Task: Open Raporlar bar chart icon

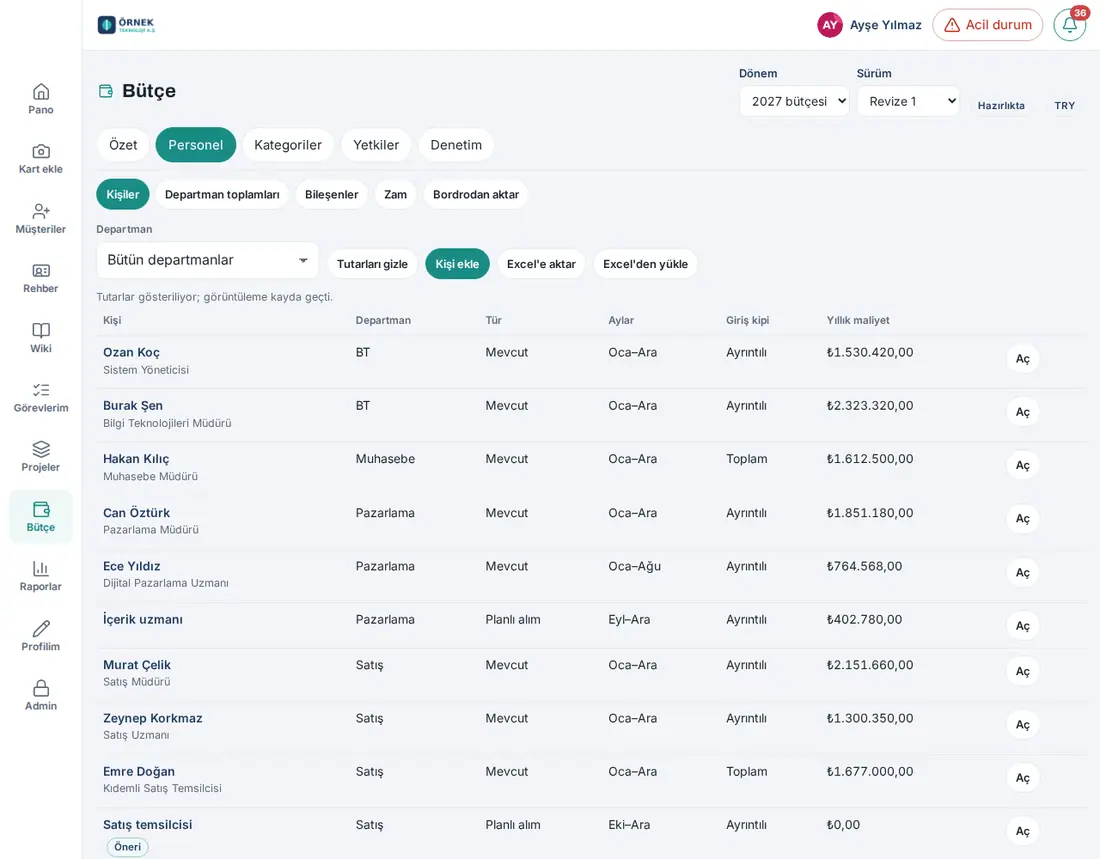Action: 41,568
